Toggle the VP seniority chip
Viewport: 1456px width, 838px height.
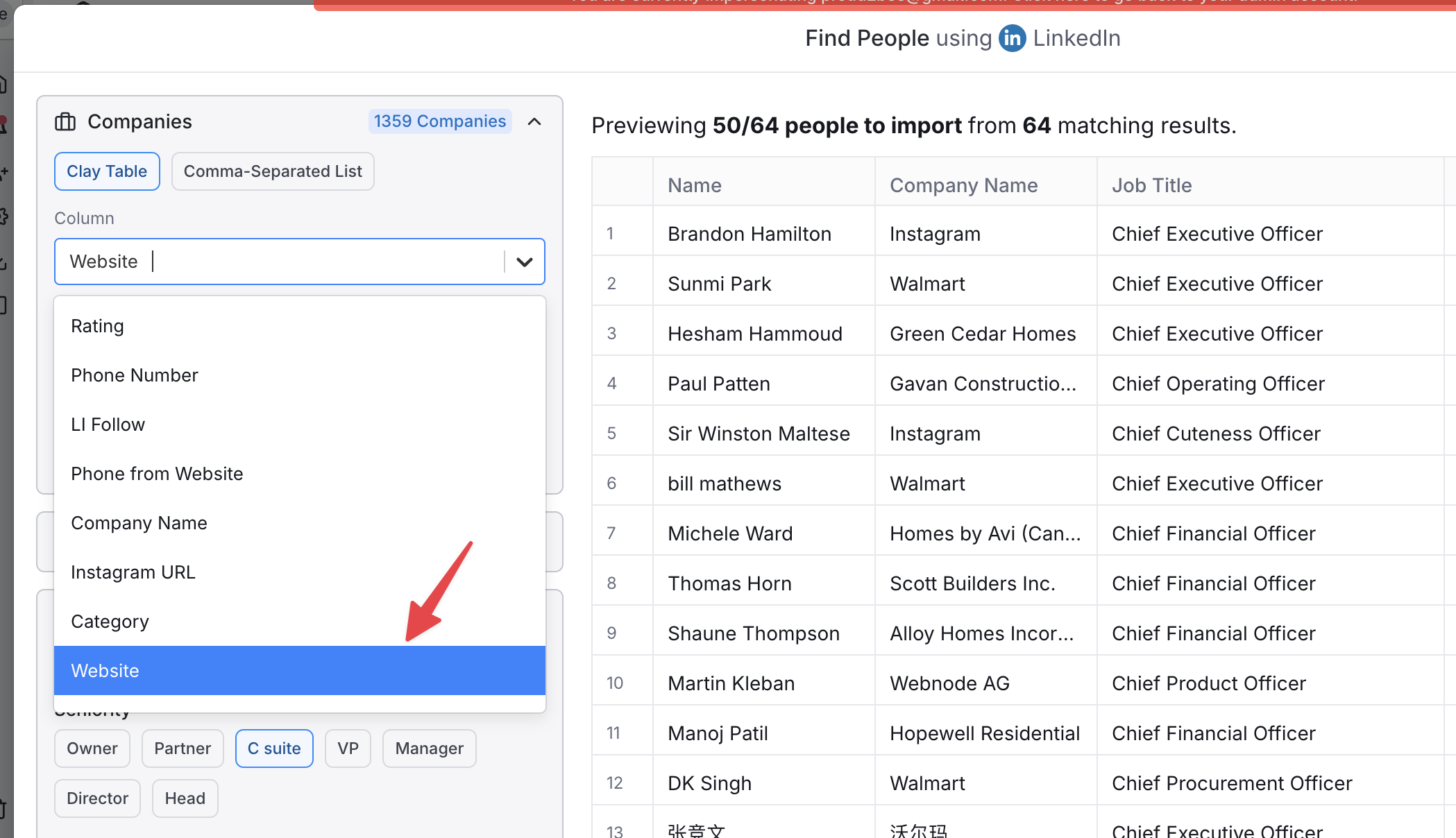click(x=348, y=749)
